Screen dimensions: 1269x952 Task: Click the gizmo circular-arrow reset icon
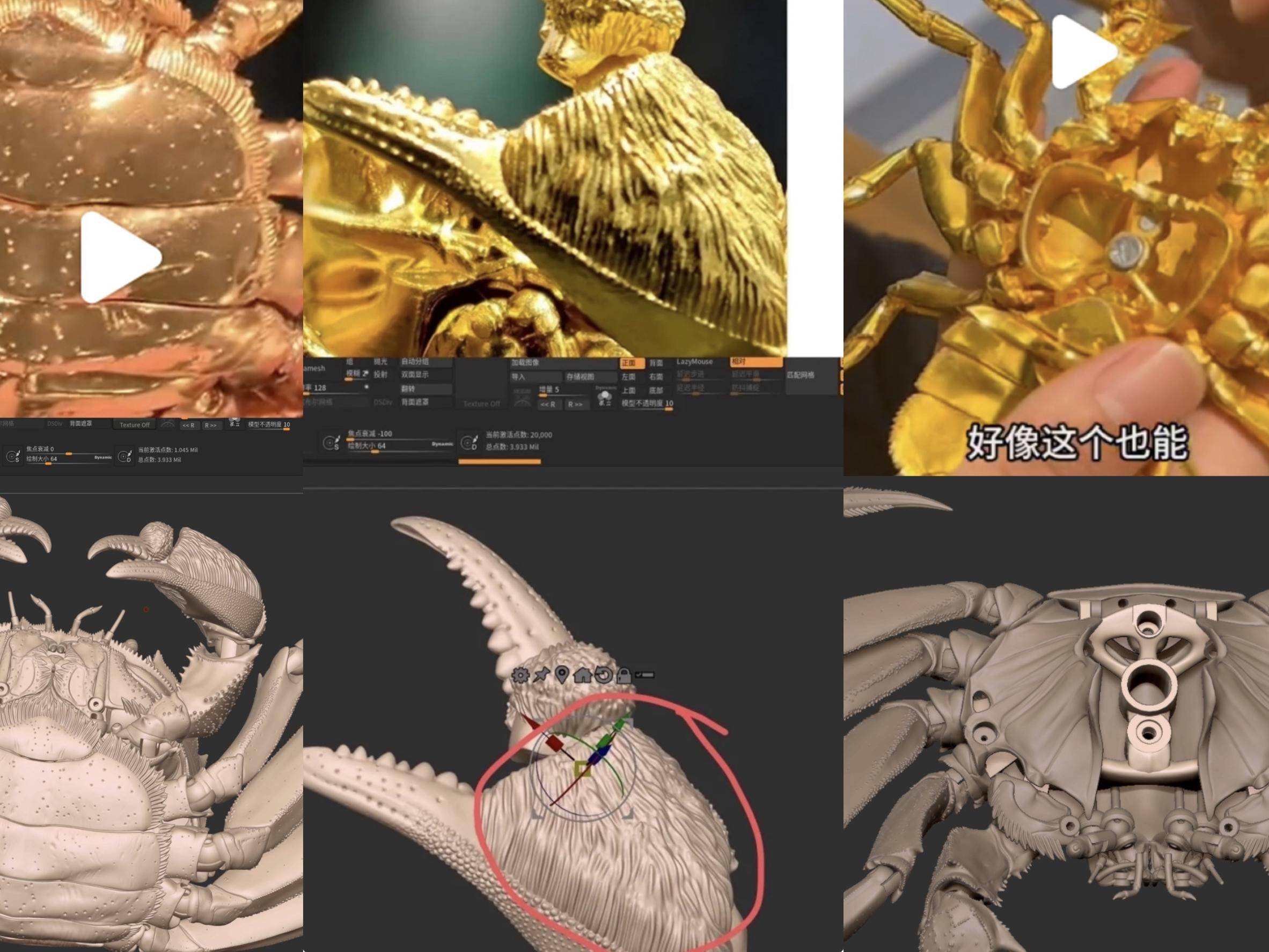coord(603,675)
